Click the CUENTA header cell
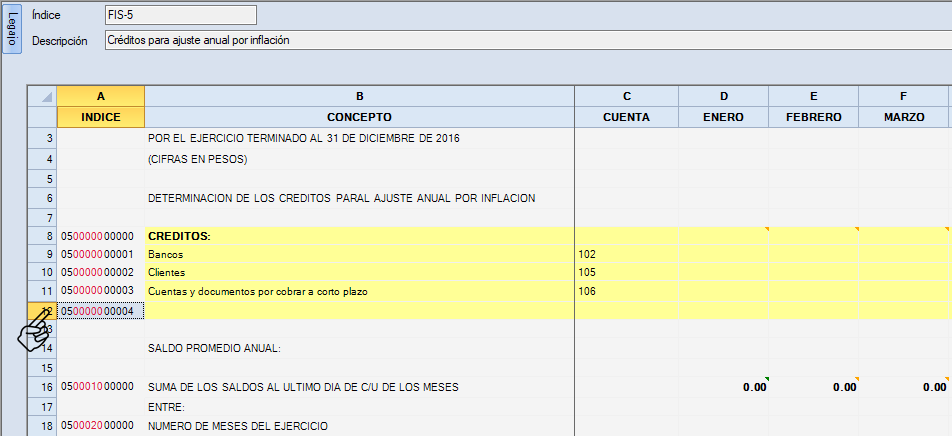This screenshot has height=436, width=952. (626, 117)
